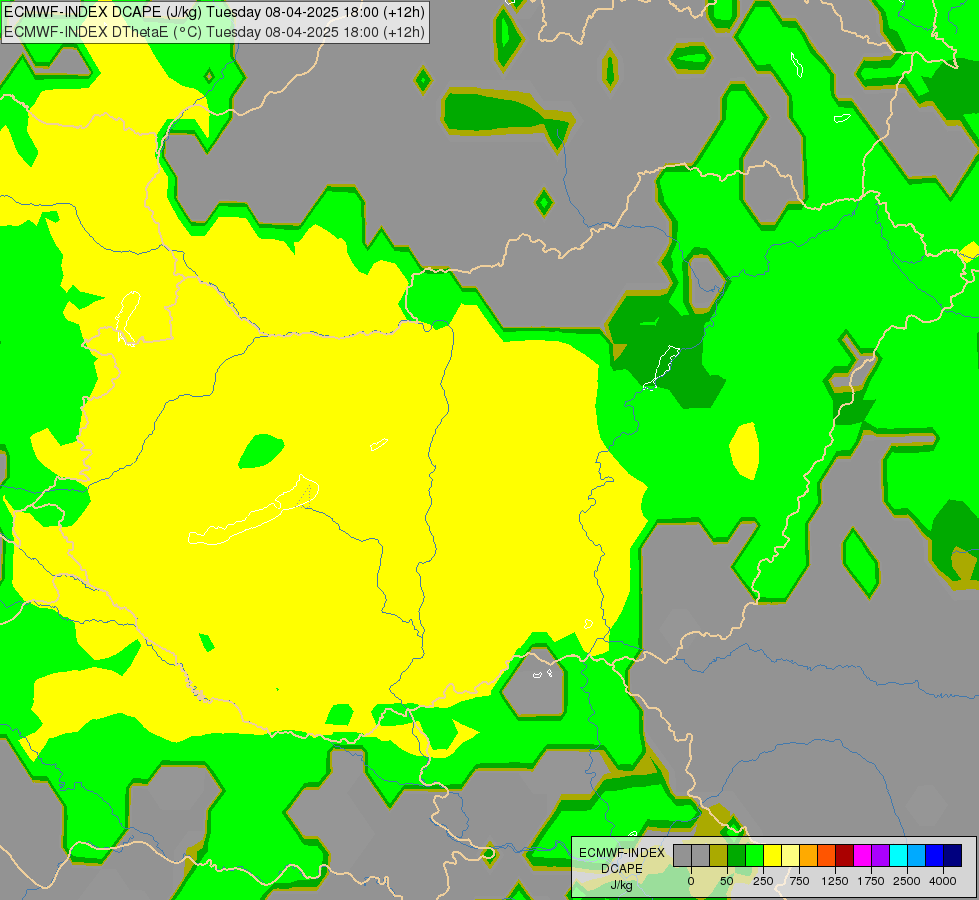The width and height of the screenshot is (979, 900).
Task: Select the orange legend swatch
Action: point(809,855)
